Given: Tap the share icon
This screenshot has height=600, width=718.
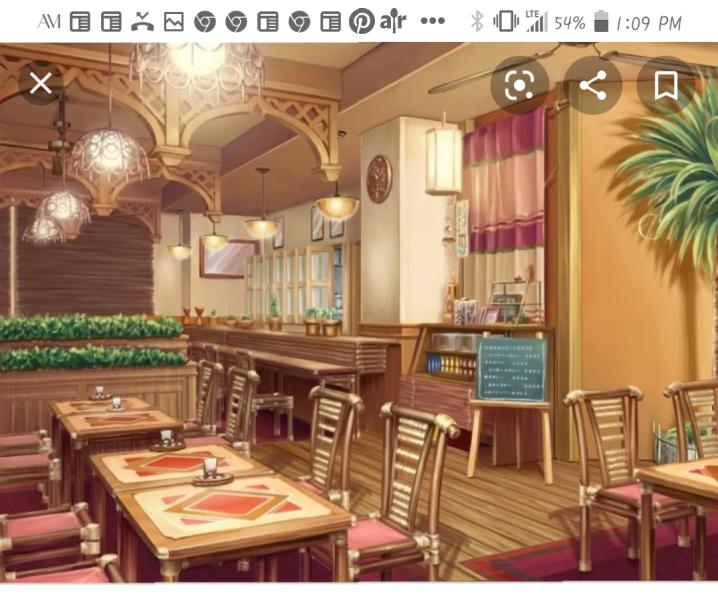Looking at the screenshot, I should click(x=593, y=86).
